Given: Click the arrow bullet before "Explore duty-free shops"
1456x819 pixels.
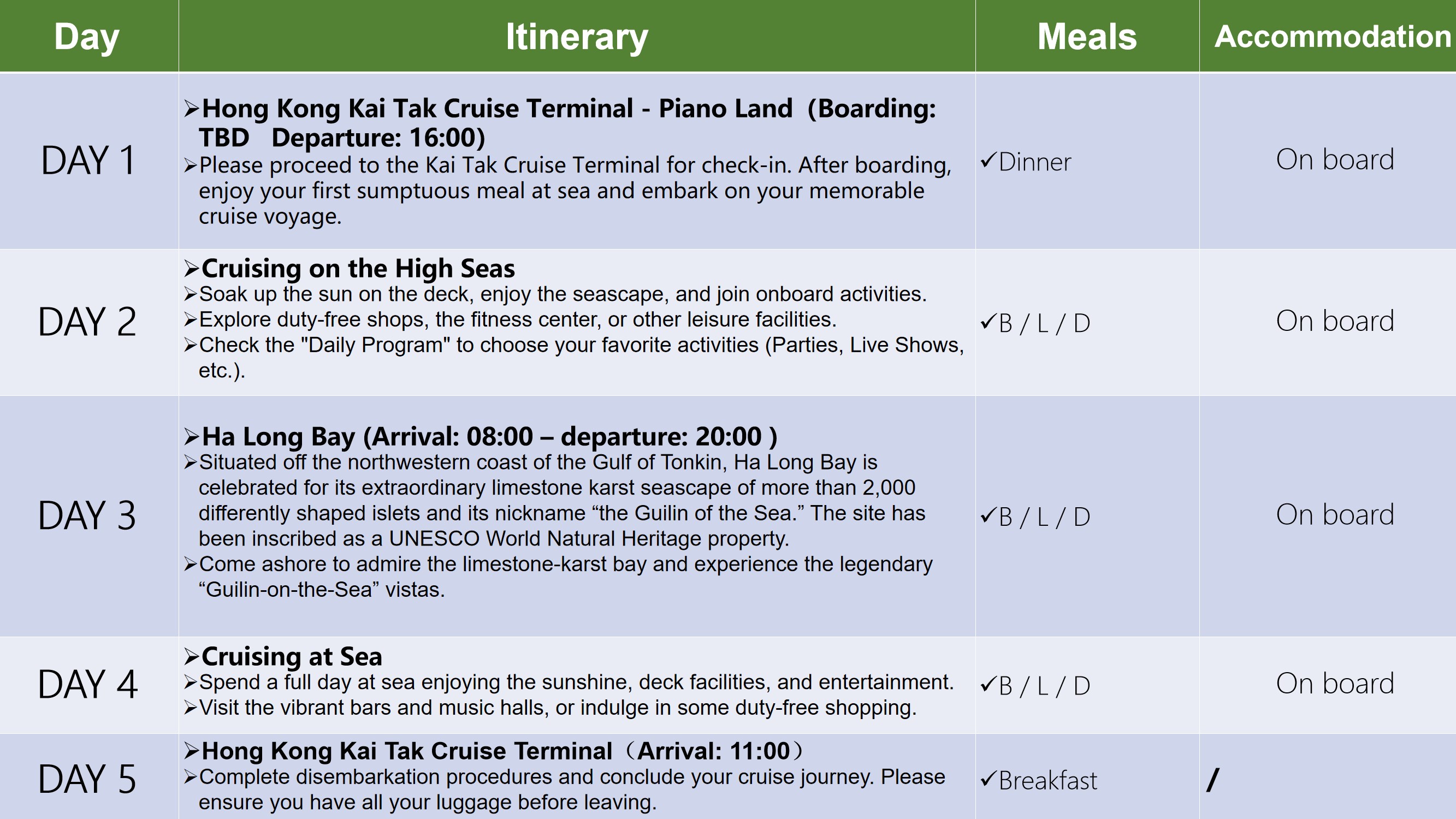Looking at the screenshot, I should [191, 321].
